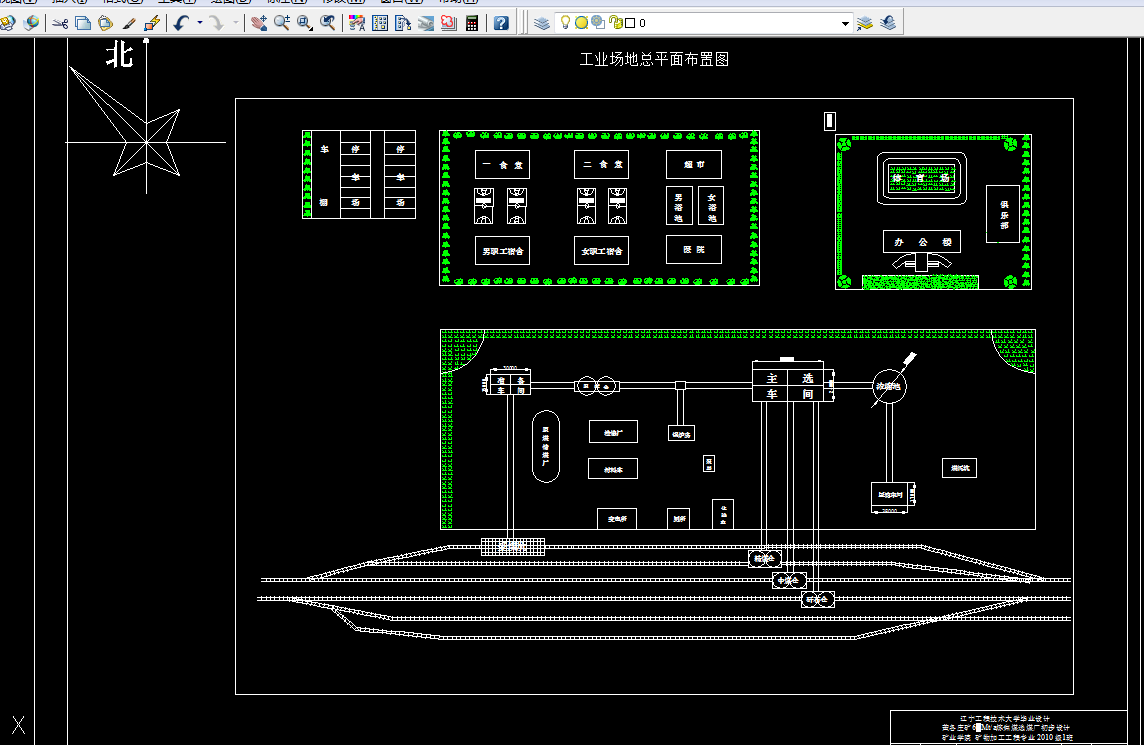
Task: Click layer name 0 in layer box
Action: pos(642,23)
